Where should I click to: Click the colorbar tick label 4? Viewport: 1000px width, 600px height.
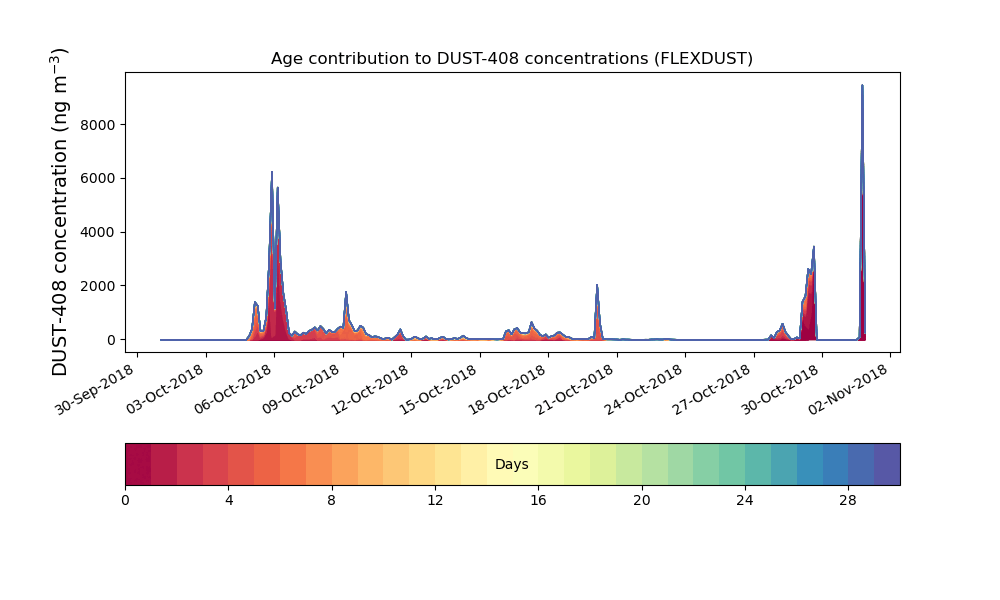pyautogui.click(x=229, y=501)
